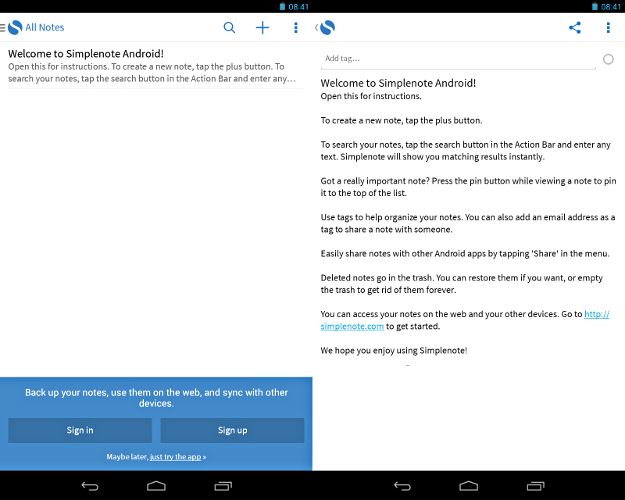Viewport: 625px width, 500px height.
Task: Open overflow menu in All Notes screen
Action: tap(295, 28)
